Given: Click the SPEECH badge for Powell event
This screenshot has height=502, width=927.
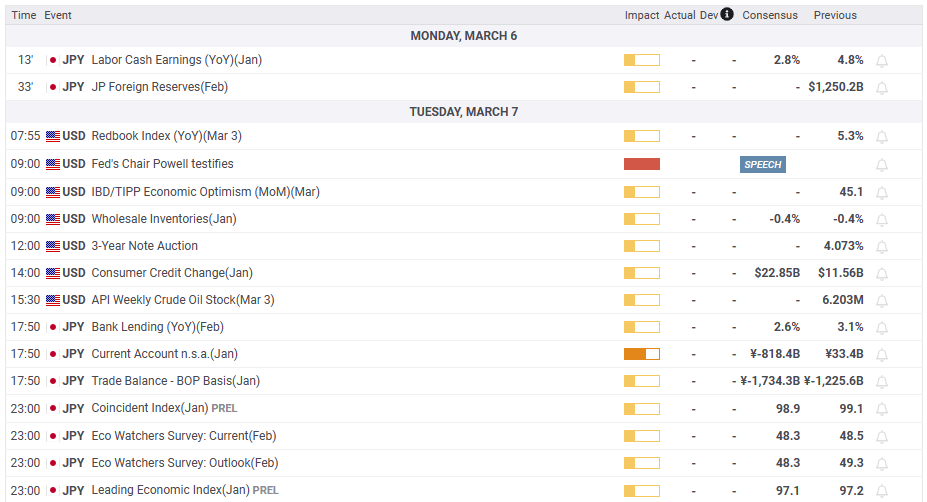Looking at the screenshot, I should pos(762,164).
